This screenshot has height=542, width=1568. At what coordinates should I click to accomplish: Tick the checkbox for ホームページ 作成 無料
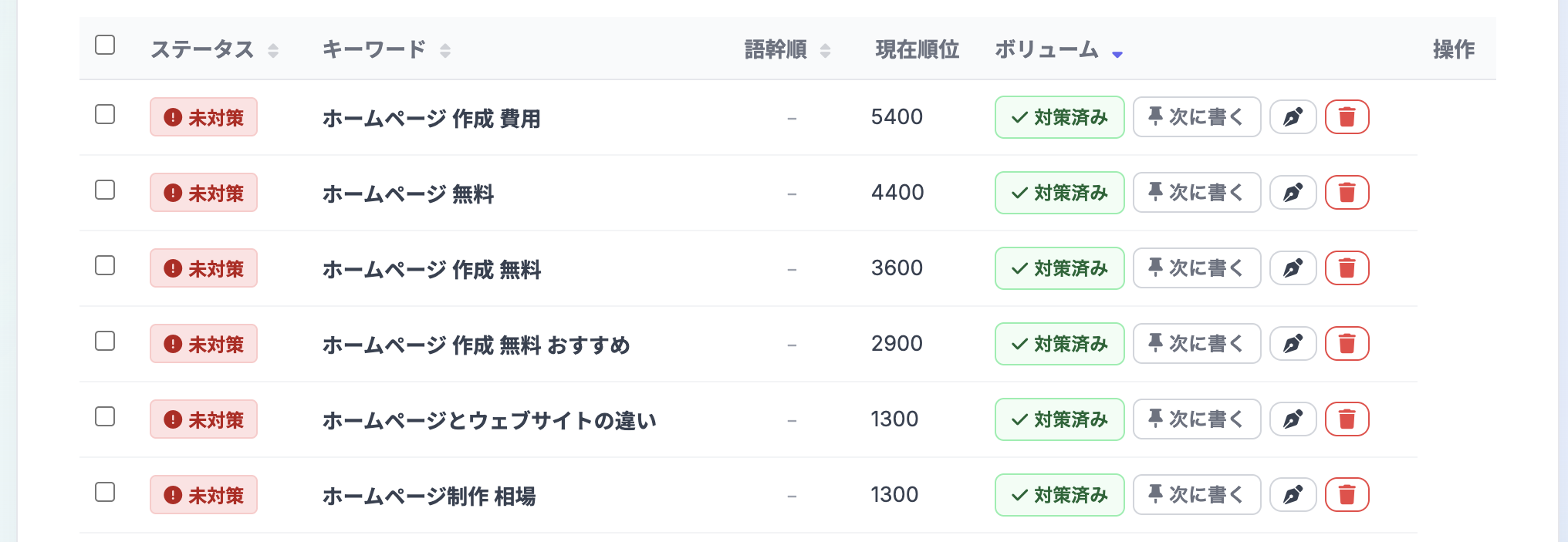pos(105,265)
